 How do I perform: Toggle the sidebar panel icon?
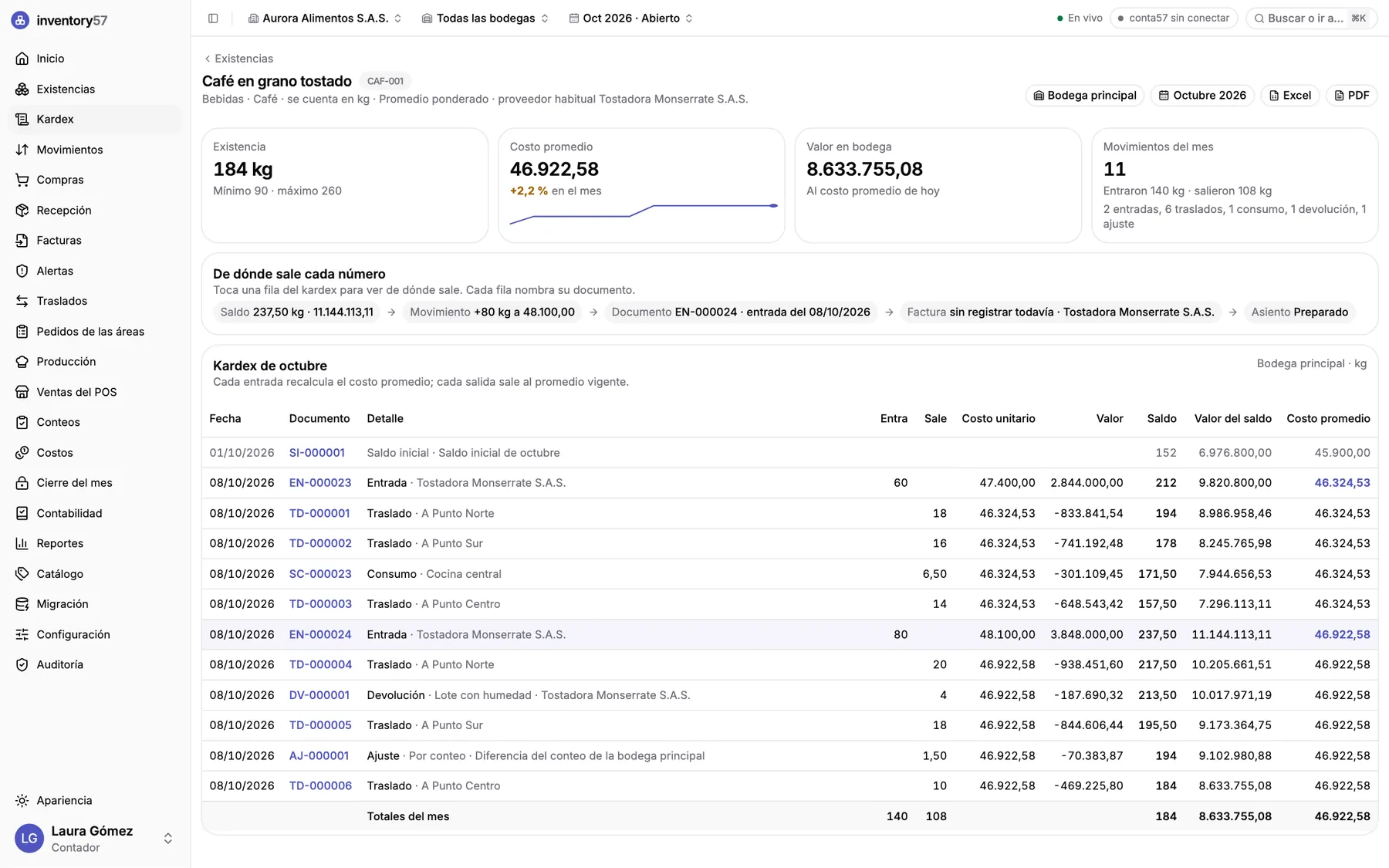point(213,18)
